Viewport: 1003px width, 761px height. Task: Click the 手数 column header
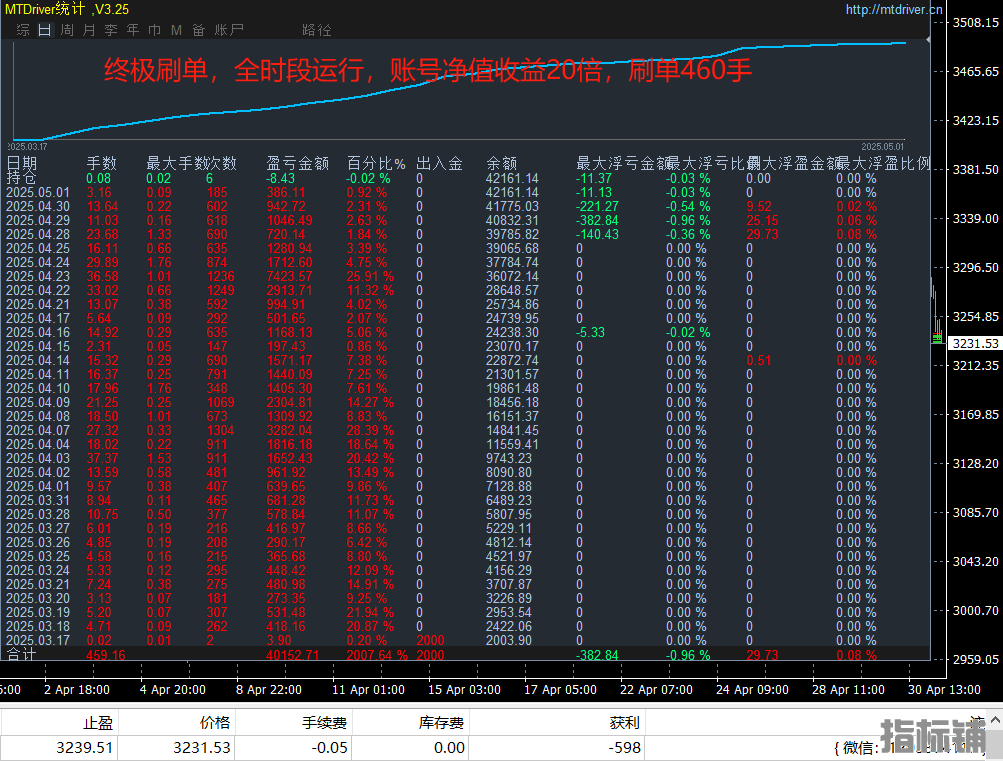[x=102, y=163]
